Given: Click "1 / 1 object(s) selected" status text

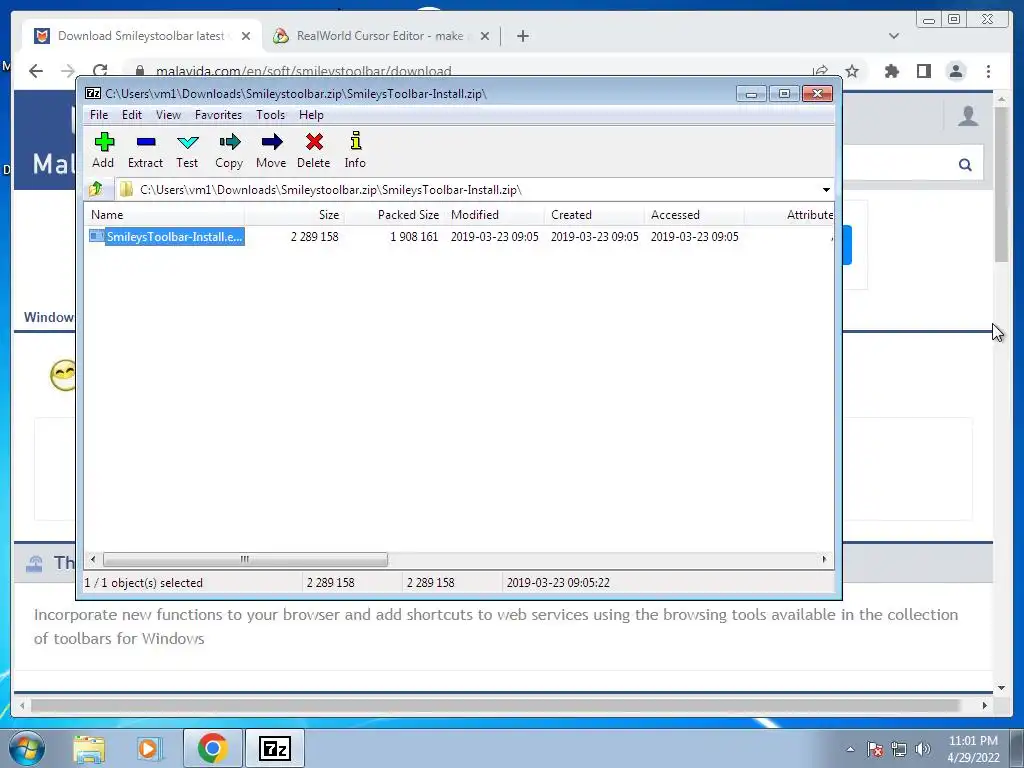Looking at the screenshot, I should click(x=144, y=583).
